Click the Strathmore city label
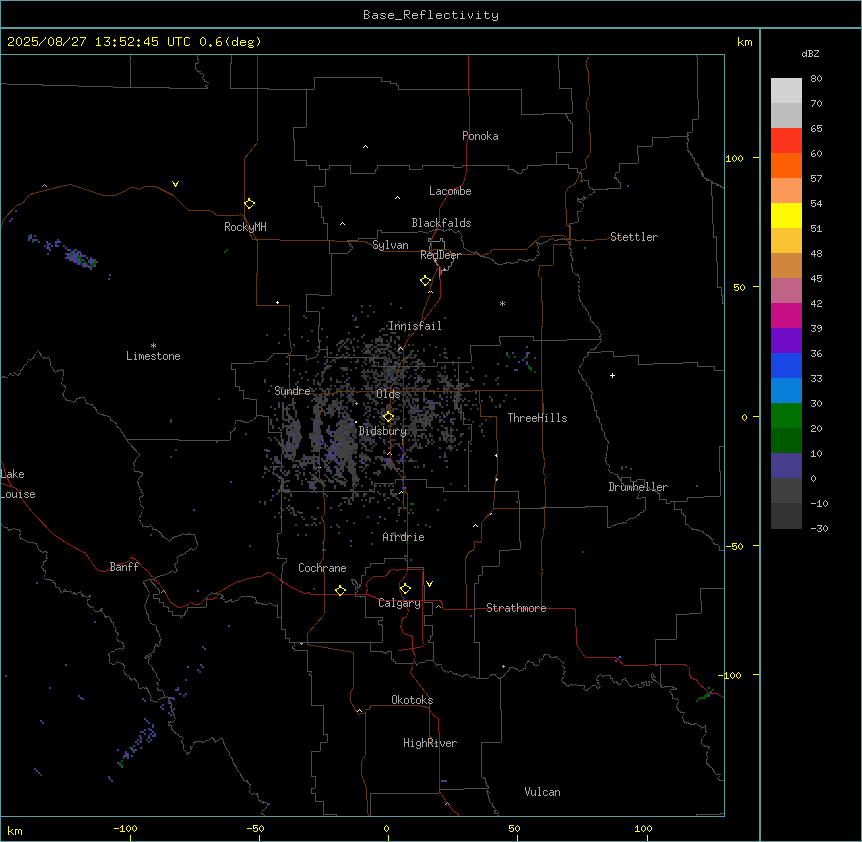862x842 pixels. [x=516, y=608]
